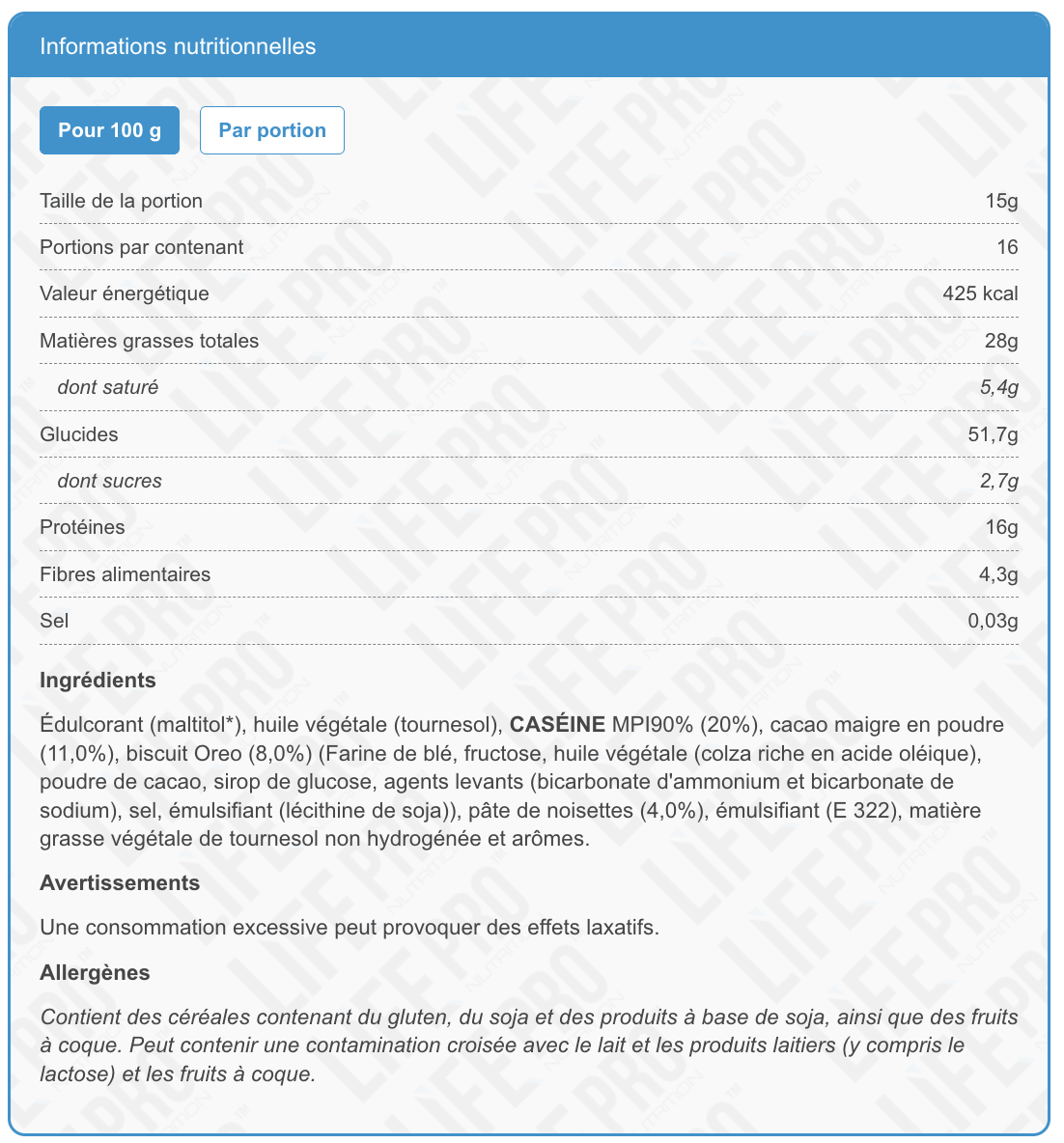The height and width of the screenshot is (1143, 1064).
Task: Select the 'Fibres alimentaires' row label
Action: 125,574
